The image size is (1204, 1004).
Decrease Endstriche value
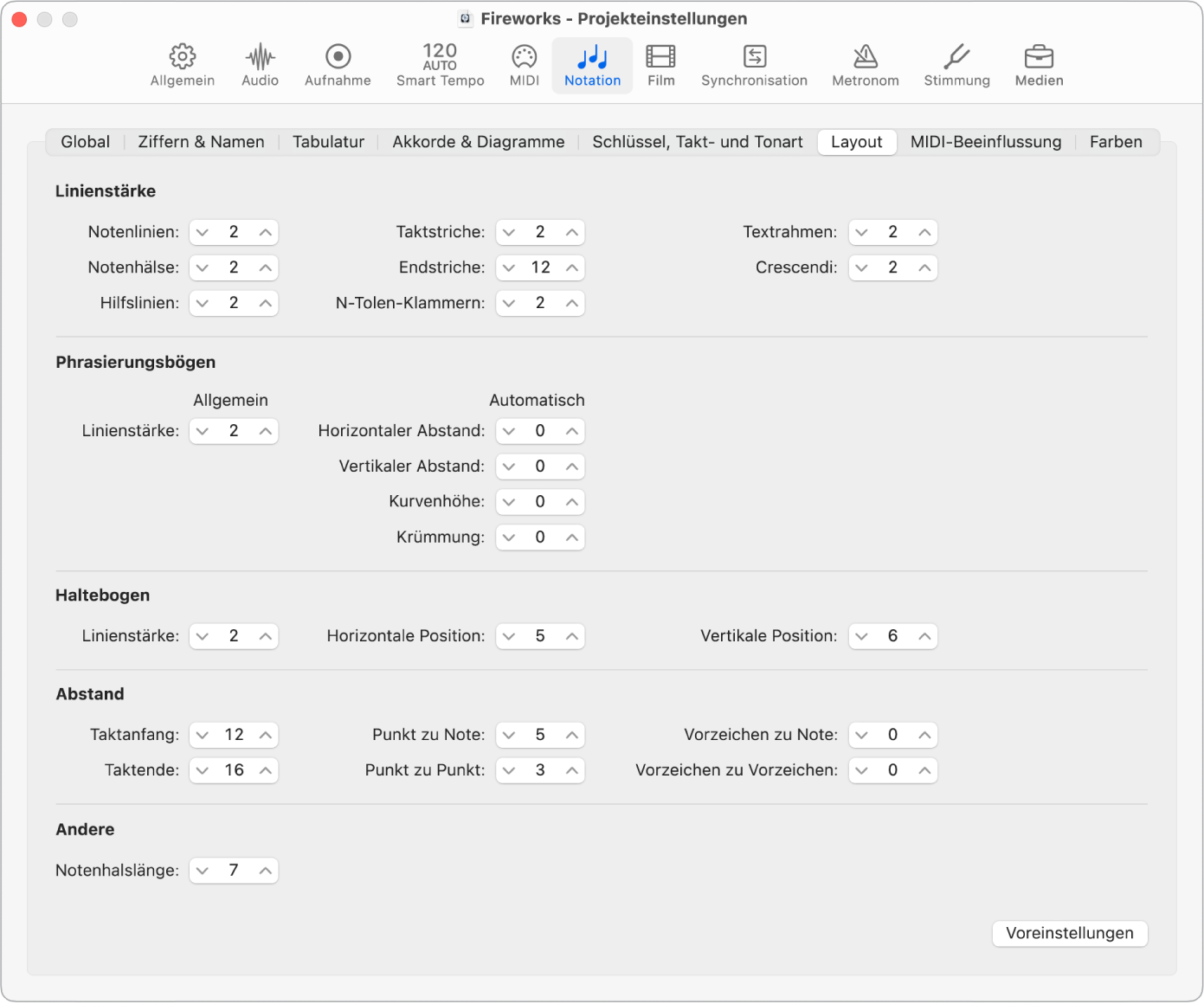click(510, 267)
